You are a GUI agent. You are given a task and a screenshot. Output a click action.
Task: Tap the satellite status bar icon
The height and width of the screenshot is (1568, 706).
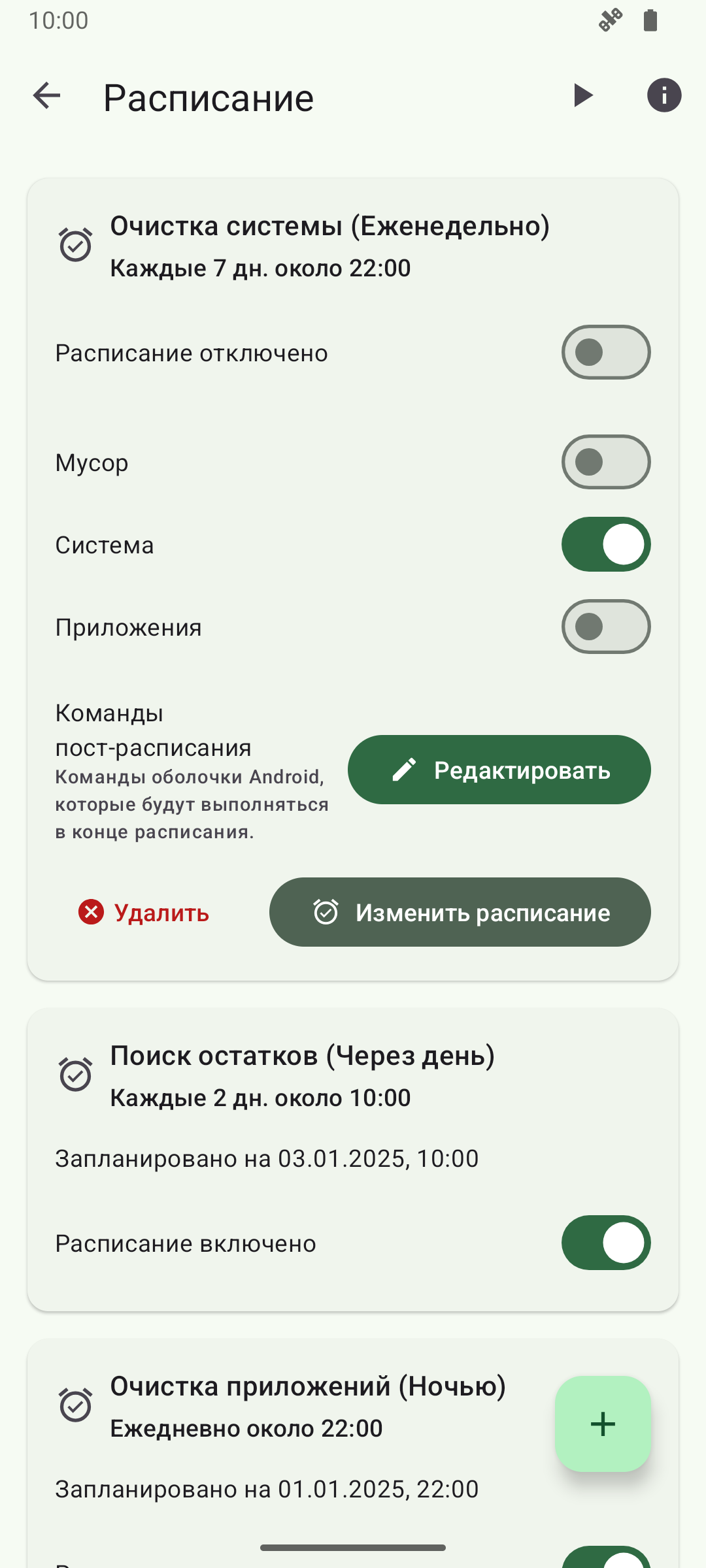[611, 20]
